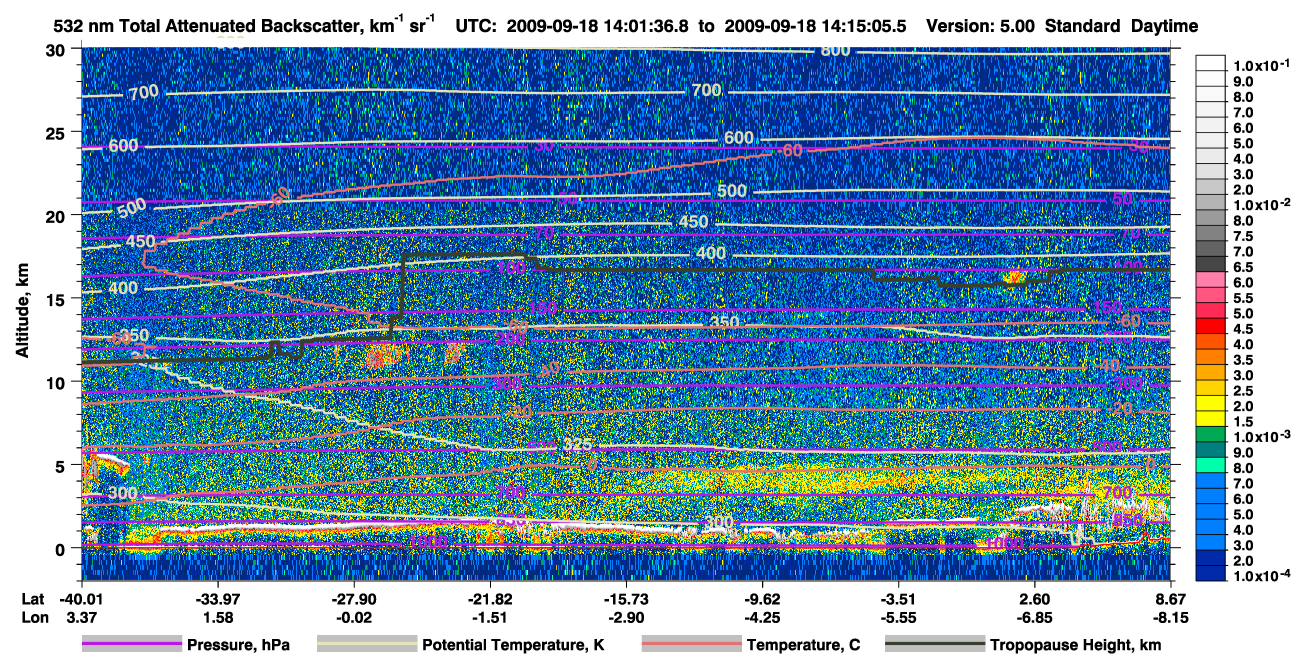1300x667 pixels.
Task: Click the 'Pressure, hPa' legend label
Action: coord(238,645)
